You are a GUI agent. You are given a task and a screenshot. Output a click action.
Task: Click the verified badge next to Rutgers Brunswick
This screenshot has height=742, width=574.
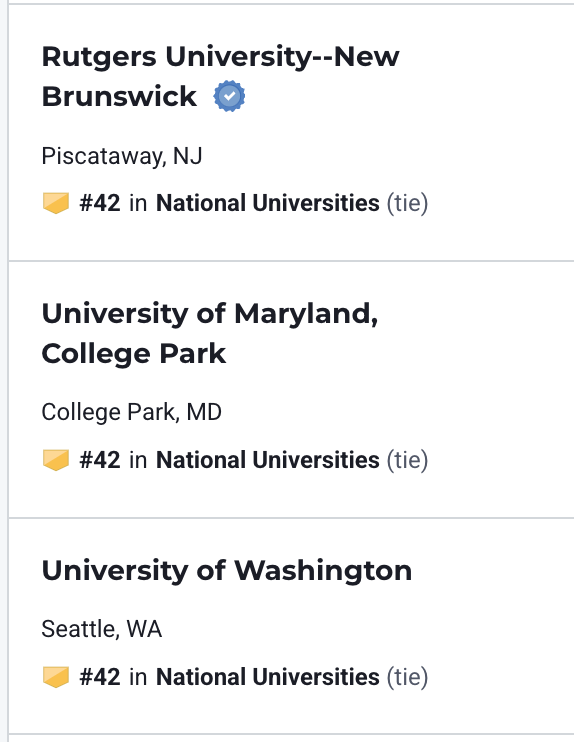click(x=229, y=96)
